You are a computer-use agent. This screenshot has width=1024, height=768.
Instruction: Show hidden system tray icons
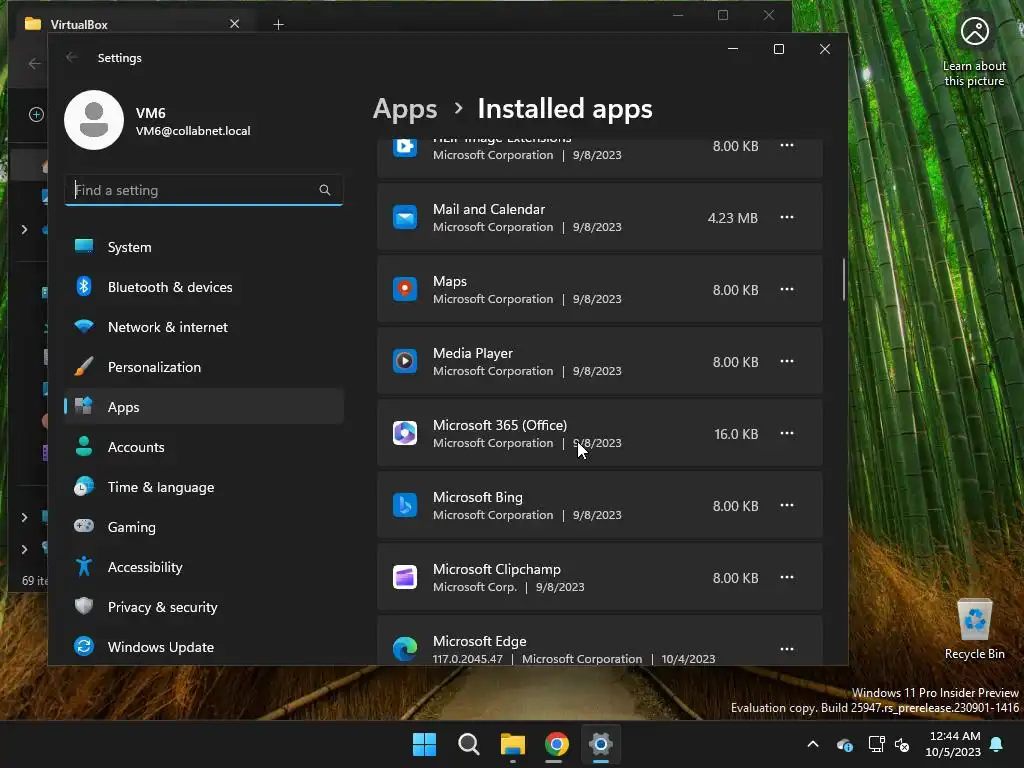point(813,744)
